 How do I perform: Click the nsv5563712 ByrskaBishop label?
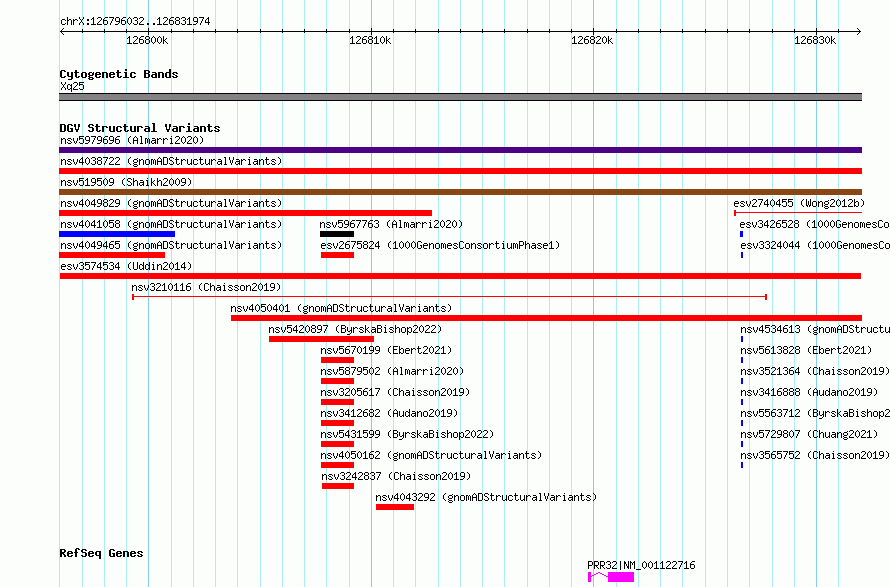tap(815, 413)
